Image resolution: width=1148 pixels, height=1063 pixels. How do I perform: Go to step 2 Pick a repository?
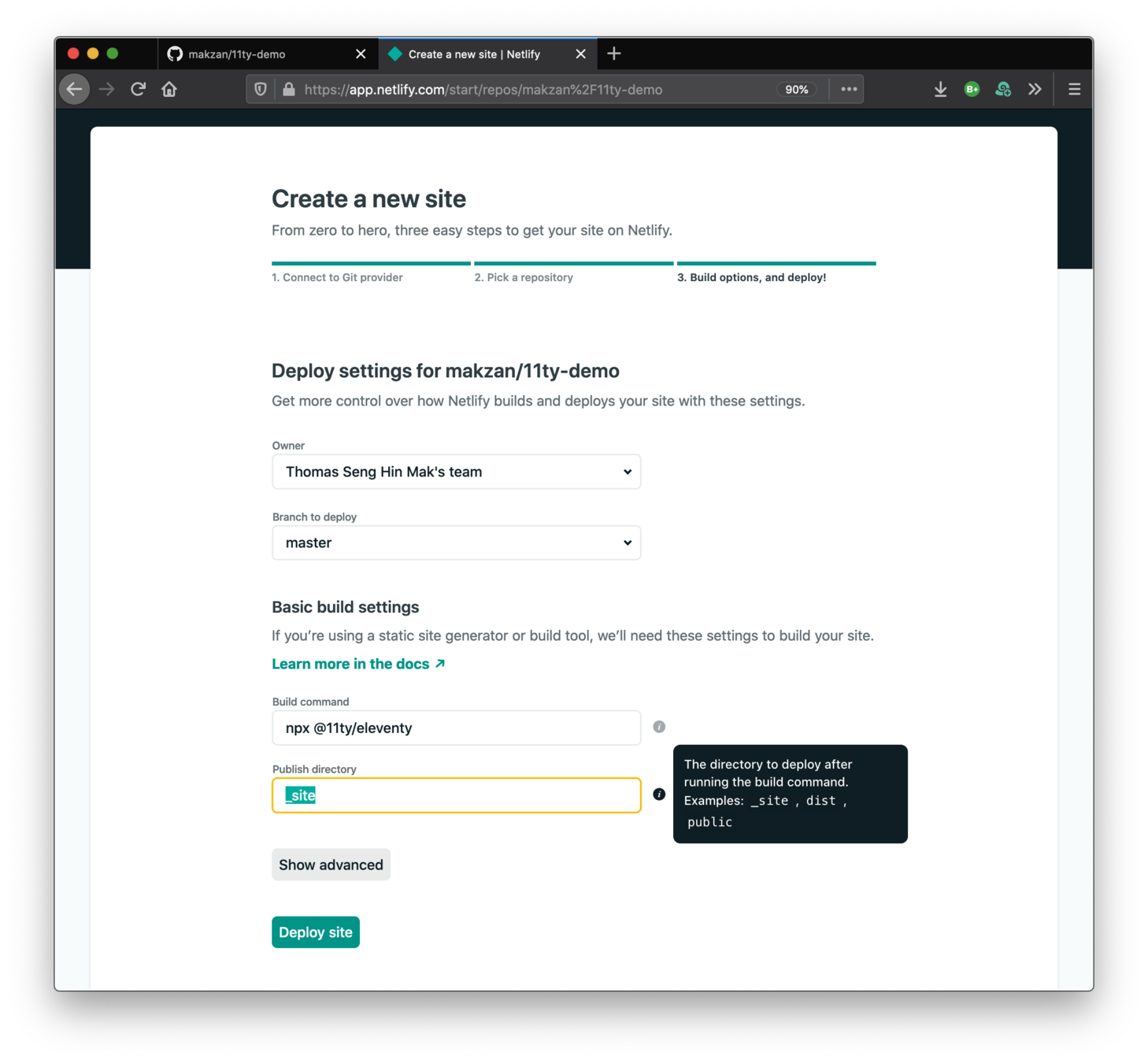[524, 277]
